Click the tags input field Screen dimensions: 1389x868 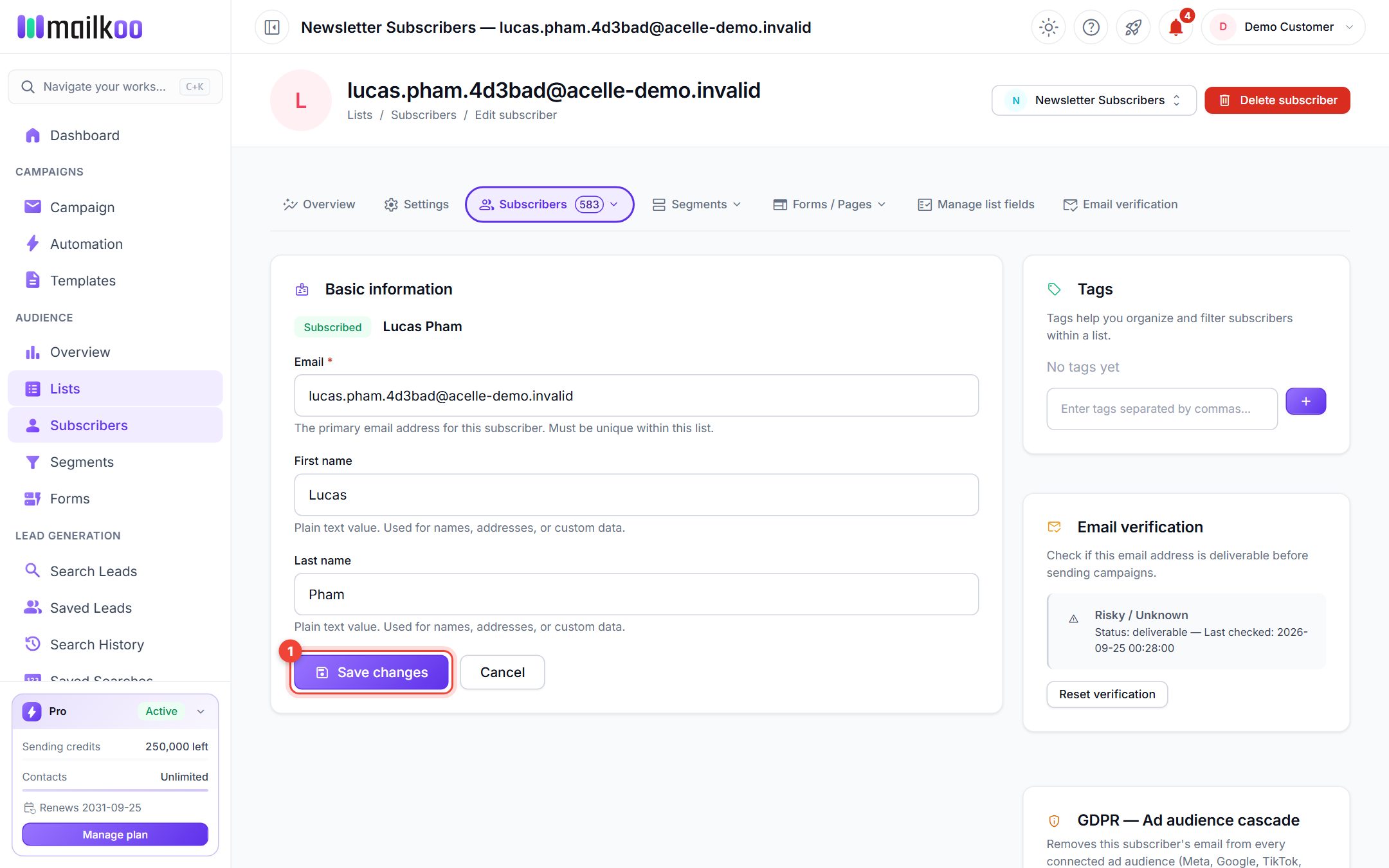tap(1162, 409)
